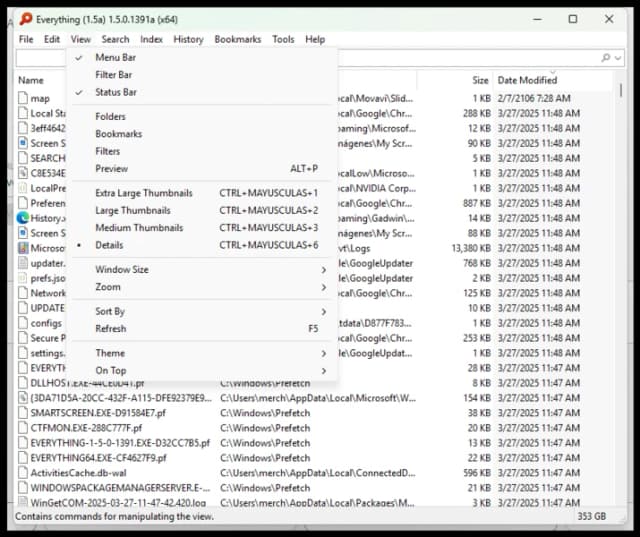Screen dimensions: 640x537
Task: Click the vertical scrollbar thumb
Action: point(621,90)
